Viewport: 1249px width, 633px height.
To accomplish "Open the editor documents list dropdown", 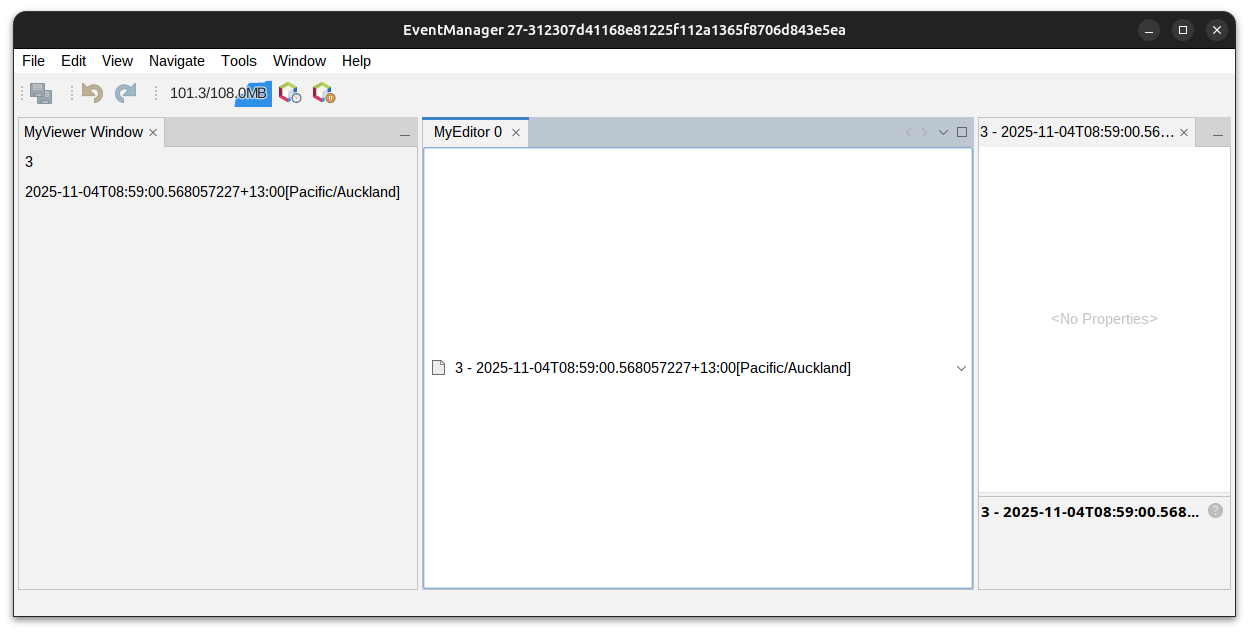I will (x=943, y=132).
